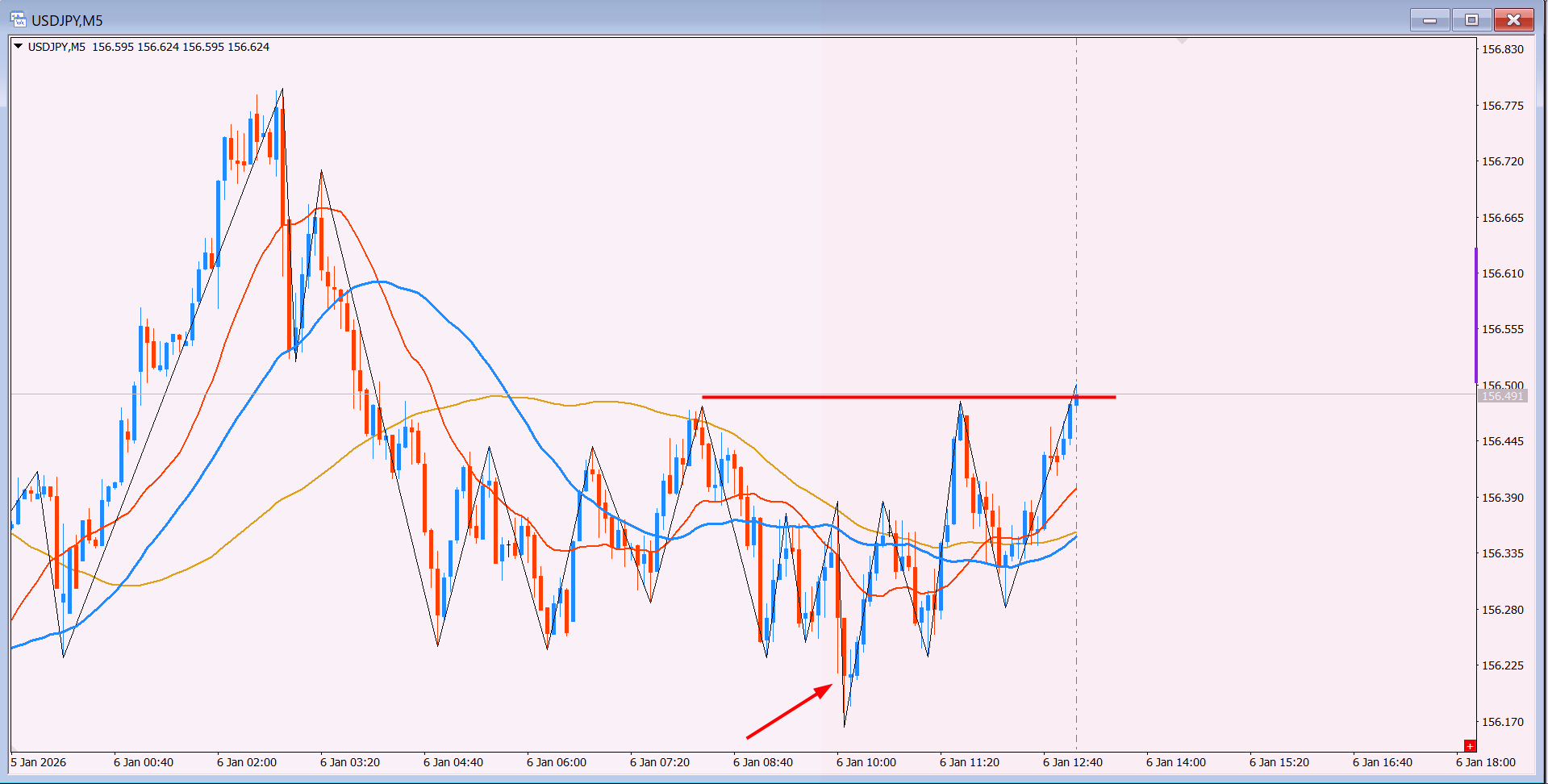The width and height of the screenshot is (1548, 784).
Task: Click the red diagonal arrow object
Action: tap(789, 711)
